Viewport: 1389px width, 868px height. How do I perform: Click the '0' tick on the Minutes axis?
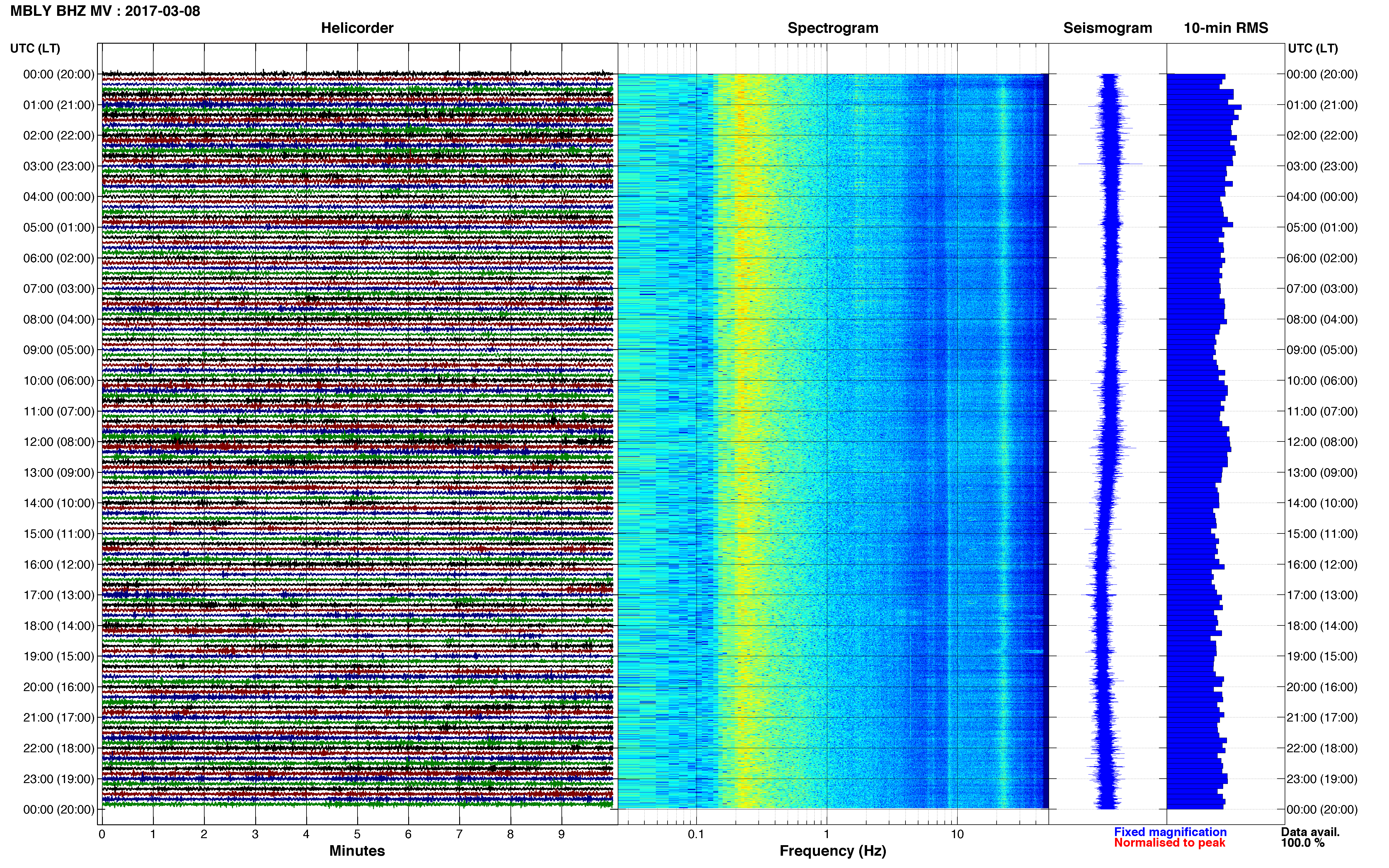pyautogui.click(x=102, y=834)
